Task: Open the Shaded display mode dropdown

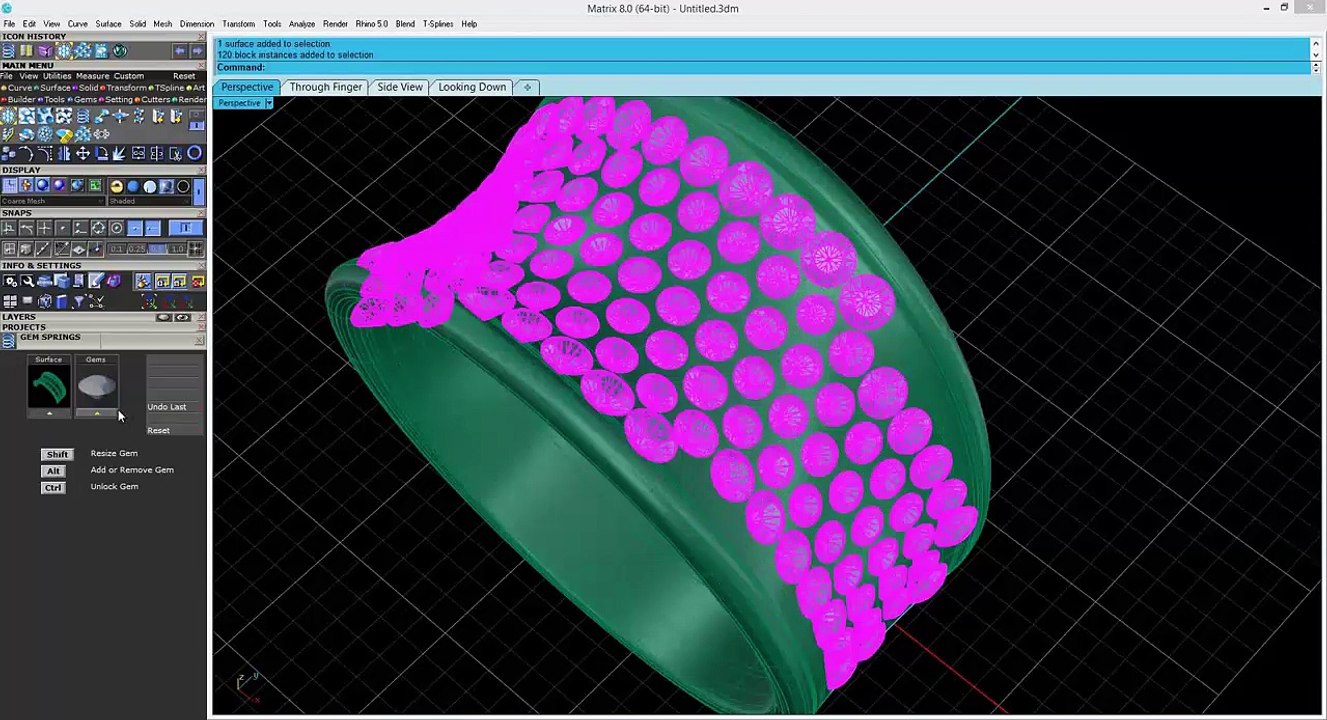Action: point(149,201)
